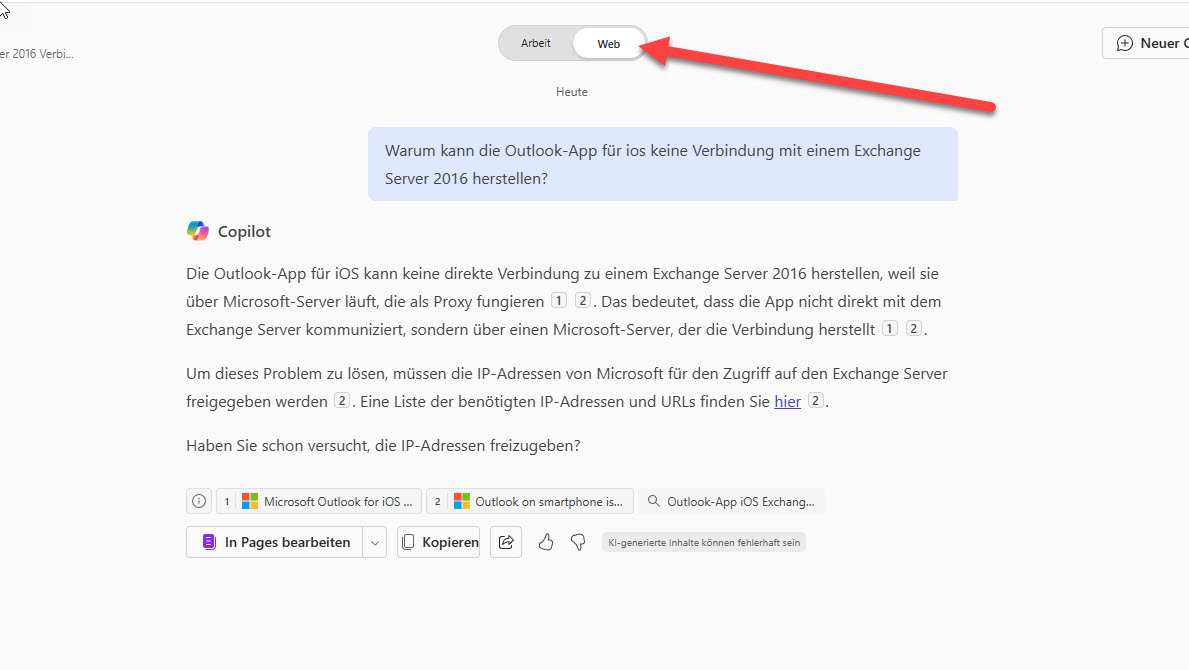Open the 'hier' hyperlink
Screen dimensions: 1189x670
tap(787, 402)
